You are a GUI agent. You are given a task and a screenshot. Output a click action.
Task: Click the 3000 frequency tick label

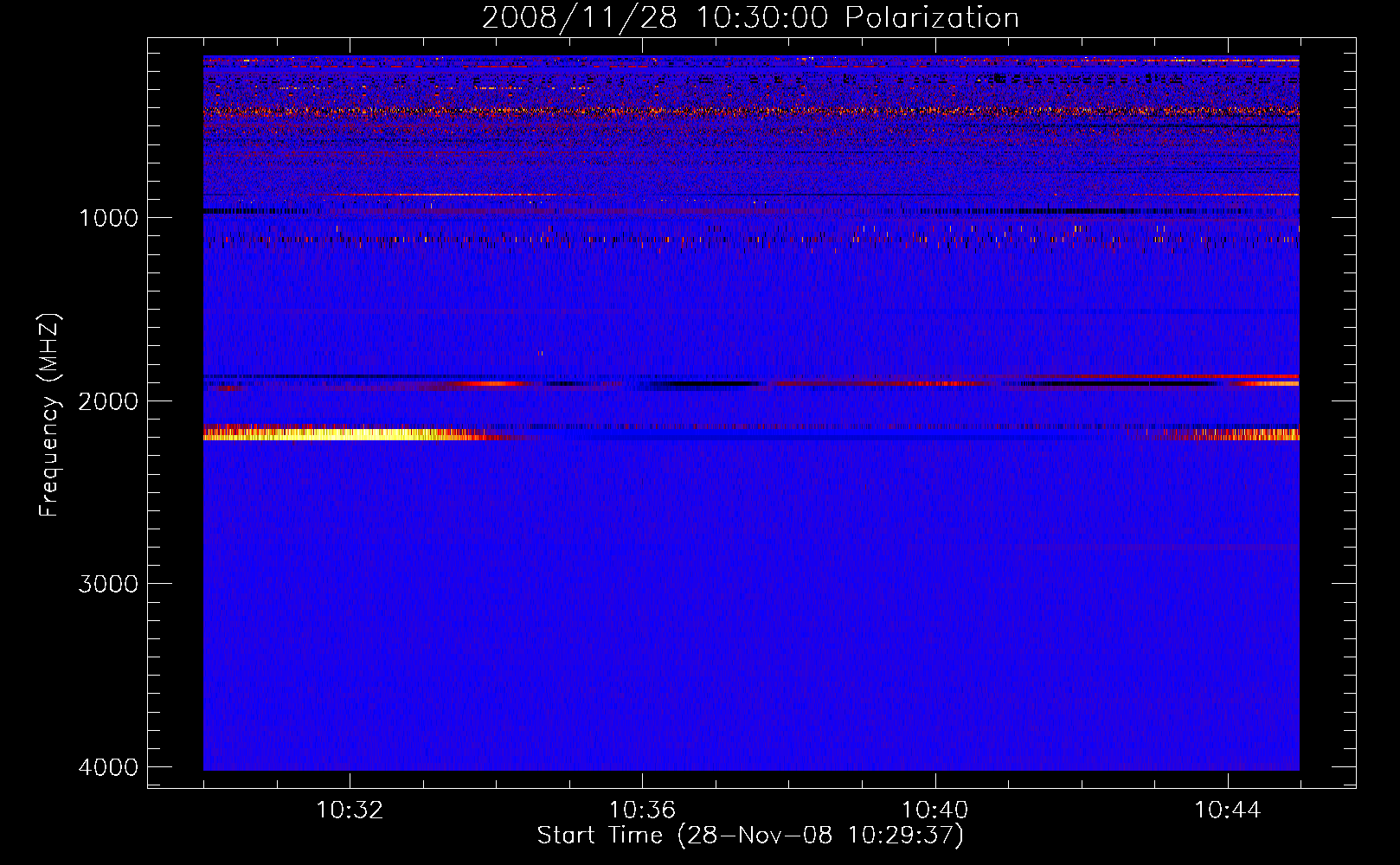pyautogui.click(x=108, y=584)
